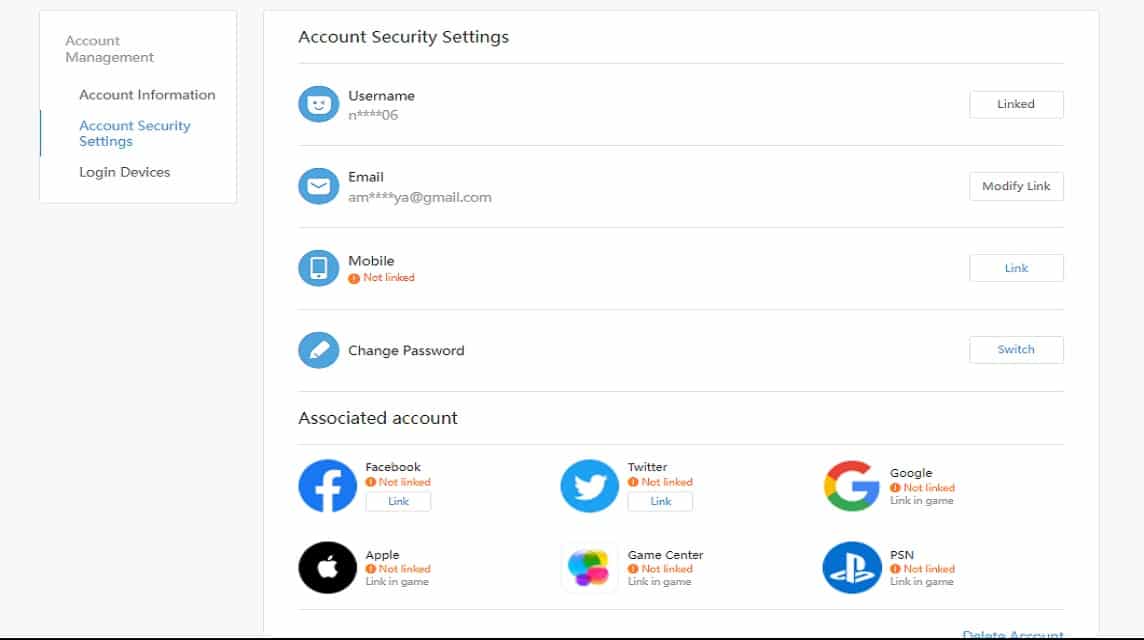Select the PSN PlayStation icon
The width and height of the screenshot is (1144, 640).
point(851,568)
